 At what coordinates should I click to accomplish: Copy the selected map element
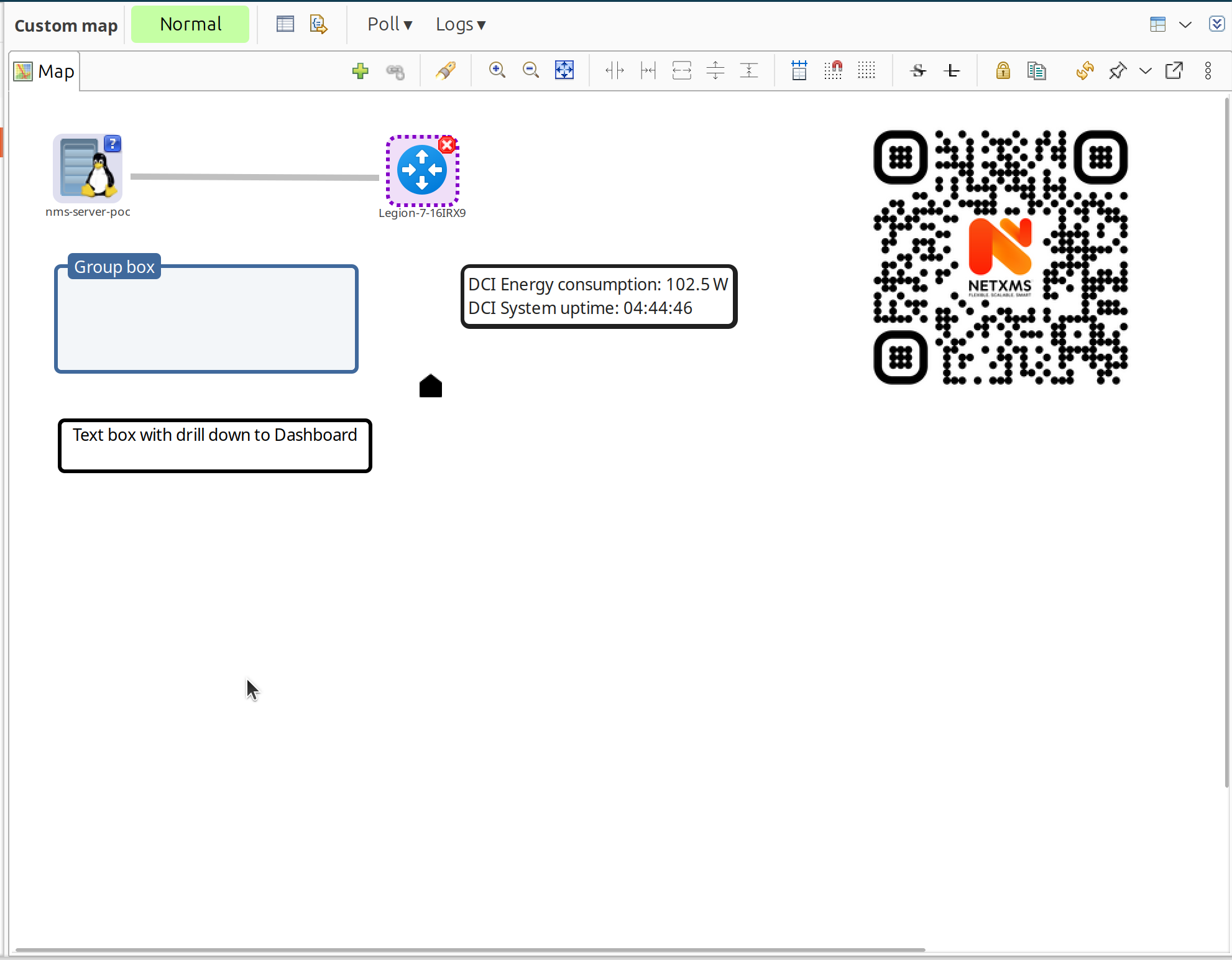(x=1036, y=70)
